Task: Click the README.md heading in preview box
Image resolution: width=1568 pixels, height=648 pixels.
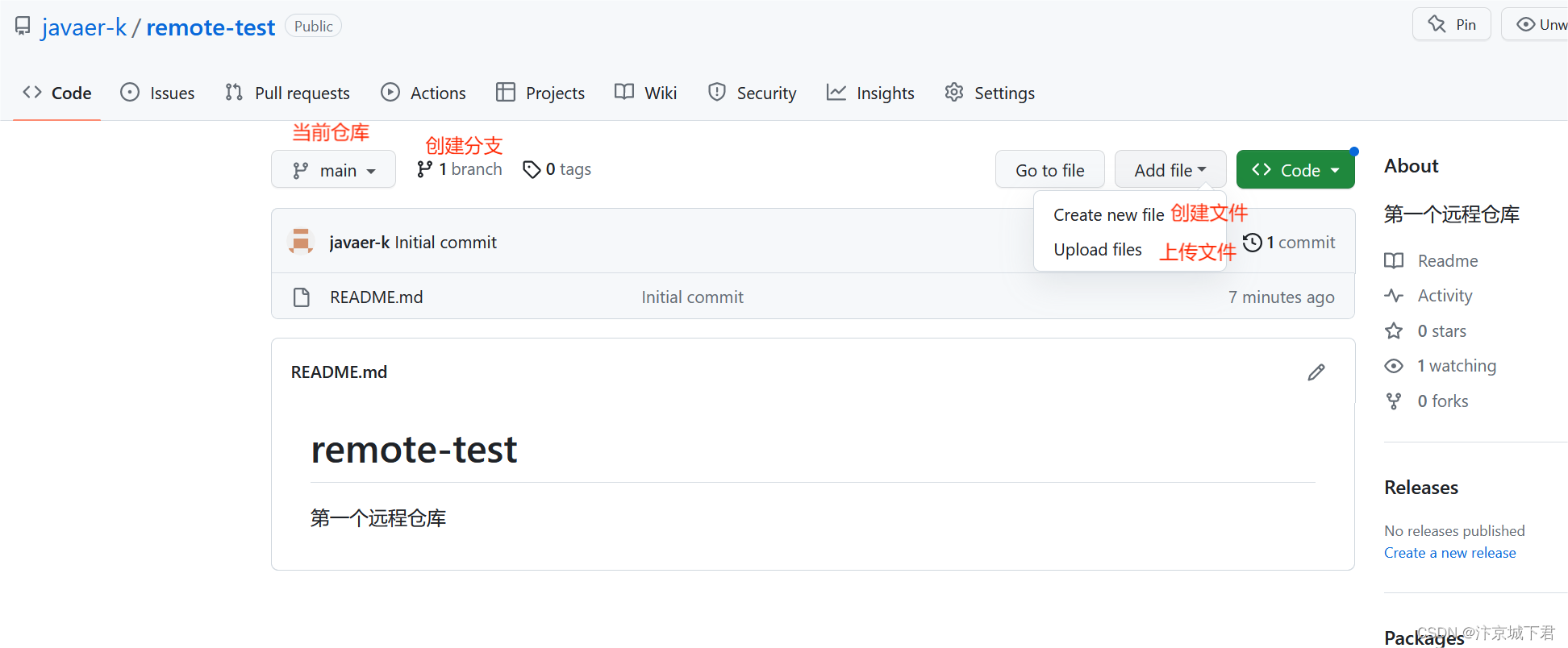Action: tap(339, 372)
